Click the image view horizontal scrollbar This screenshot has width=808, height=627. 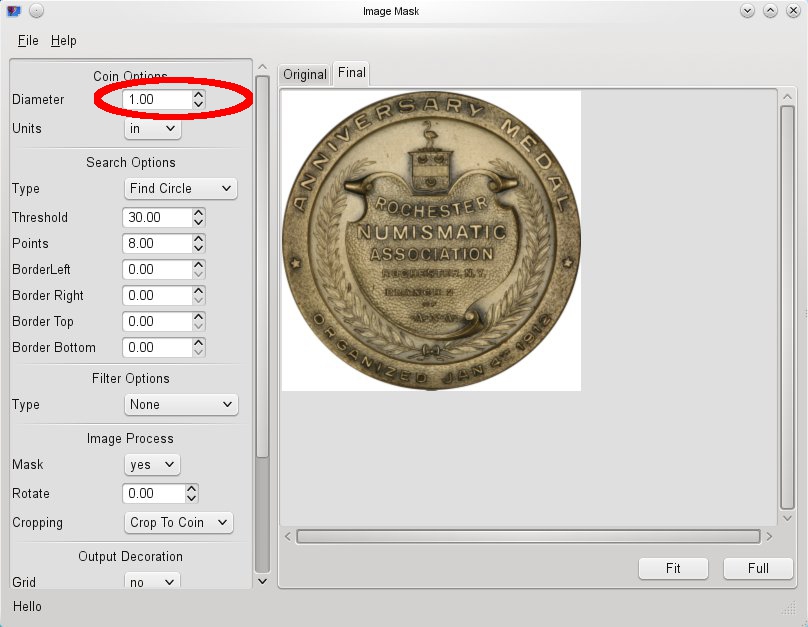(528, 536)
